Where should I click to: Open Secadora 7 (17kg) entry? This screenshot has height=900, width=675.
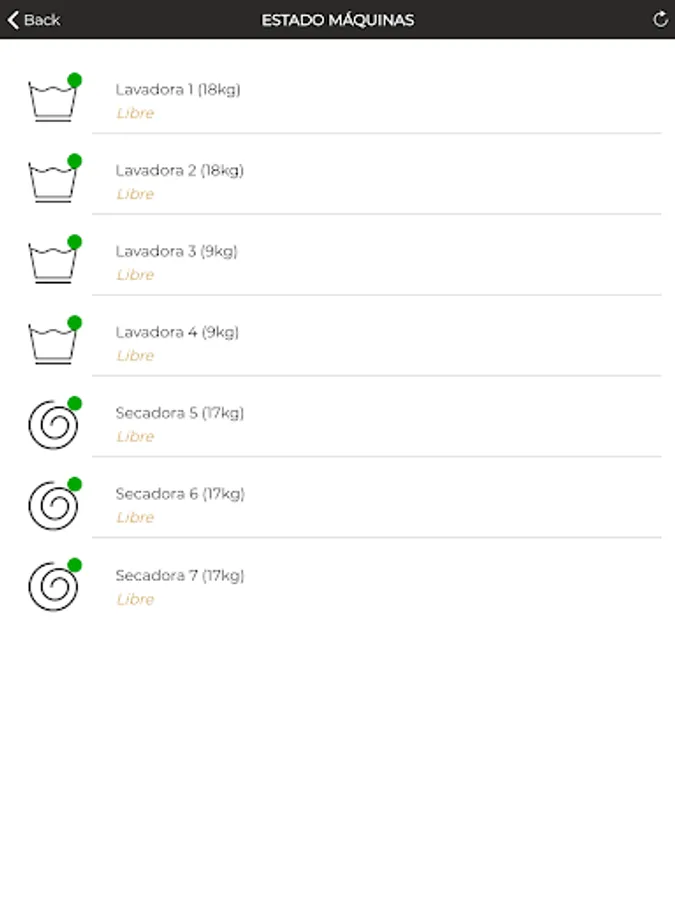pyautogui.click(x=338, y=579)
